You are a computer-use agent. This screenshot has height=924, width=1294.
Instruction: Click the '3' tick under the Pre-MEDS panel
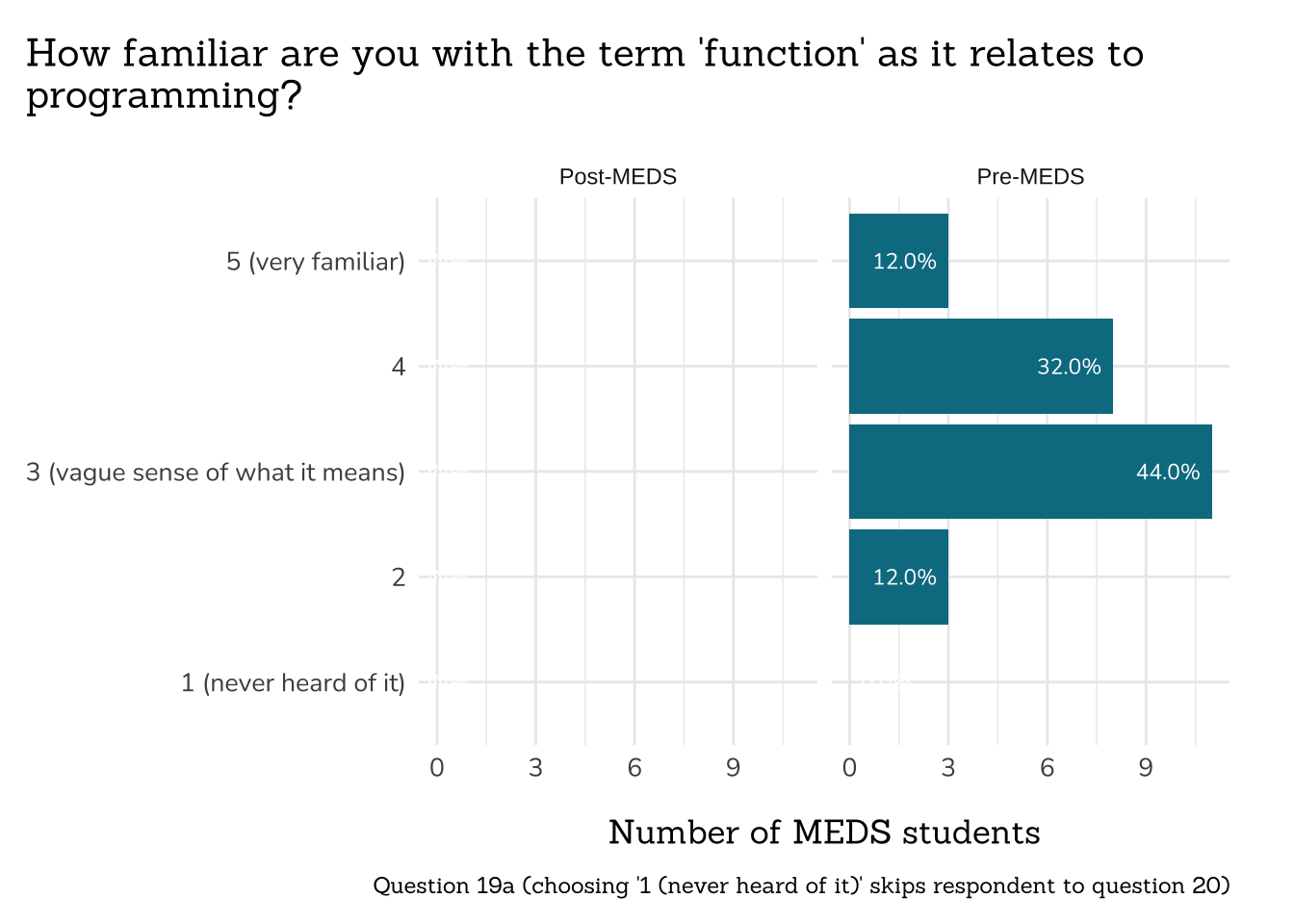(948, 768)
